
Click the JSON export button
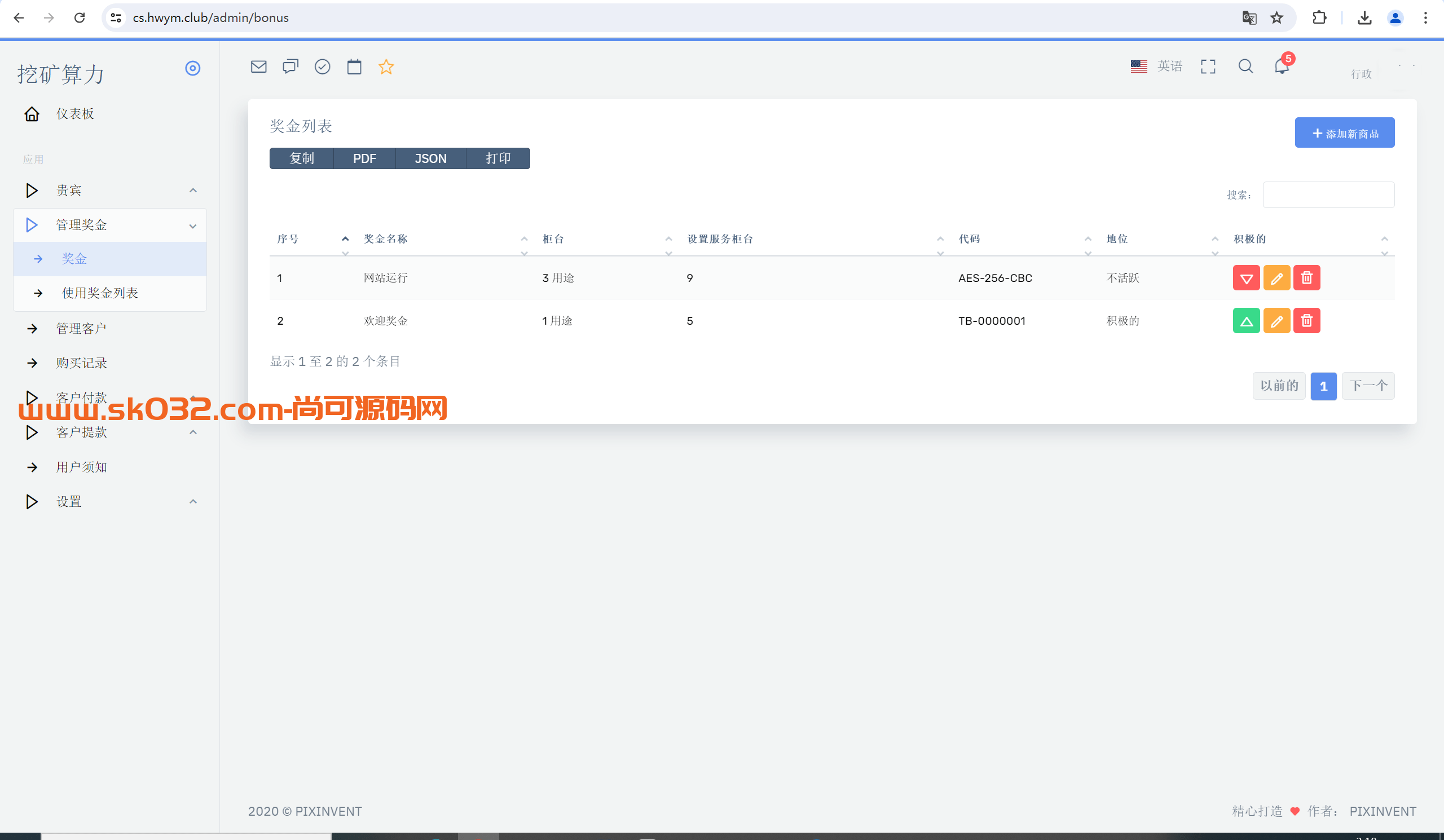click(430, 158)
